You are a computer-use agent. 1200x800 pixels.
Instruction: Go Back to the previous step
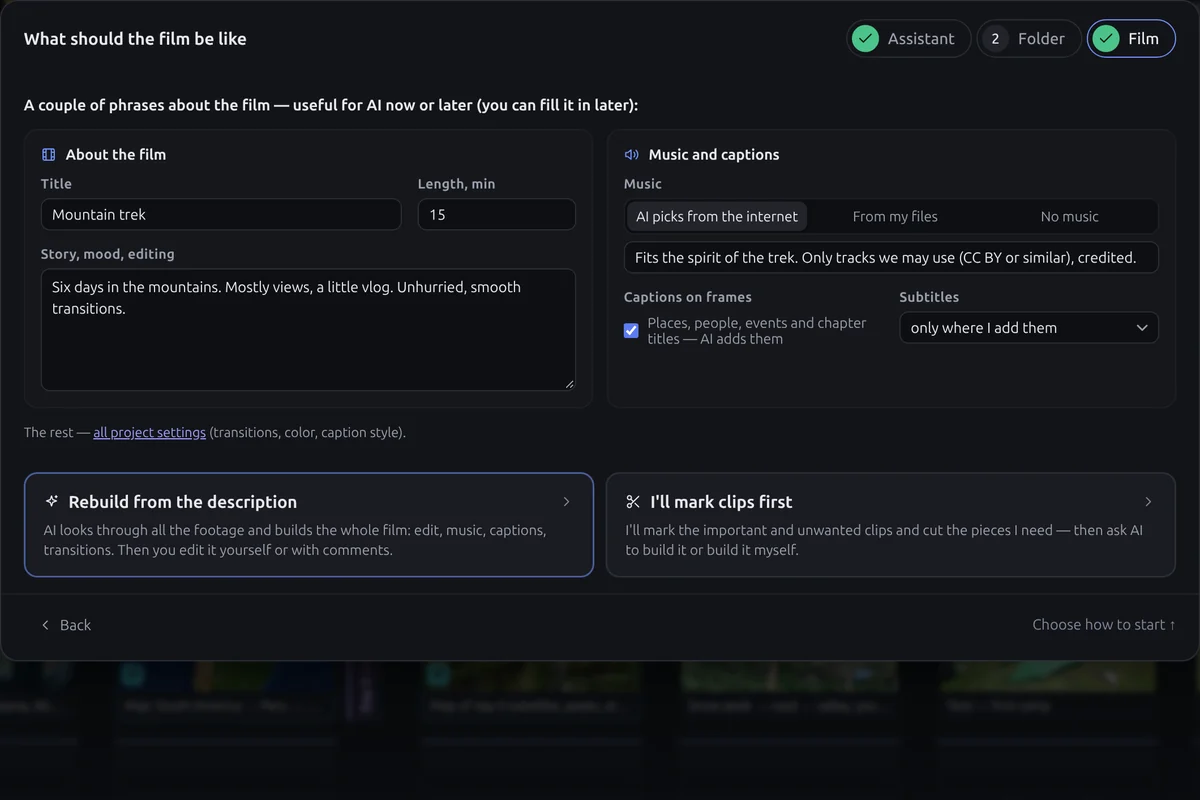tap(66, 625)
